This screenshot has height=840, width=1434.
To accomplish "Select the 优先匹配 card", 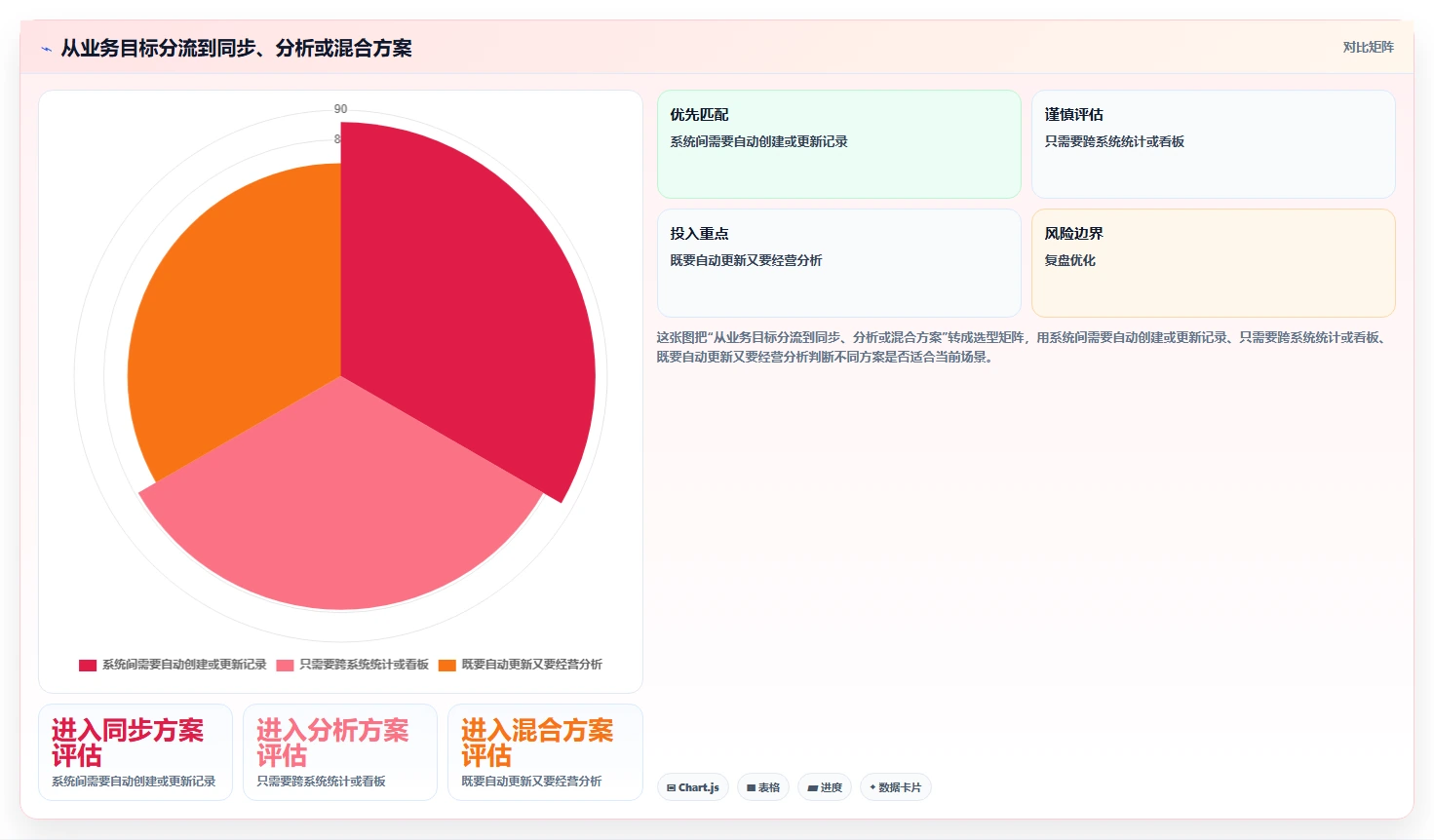I will point(838,144).
